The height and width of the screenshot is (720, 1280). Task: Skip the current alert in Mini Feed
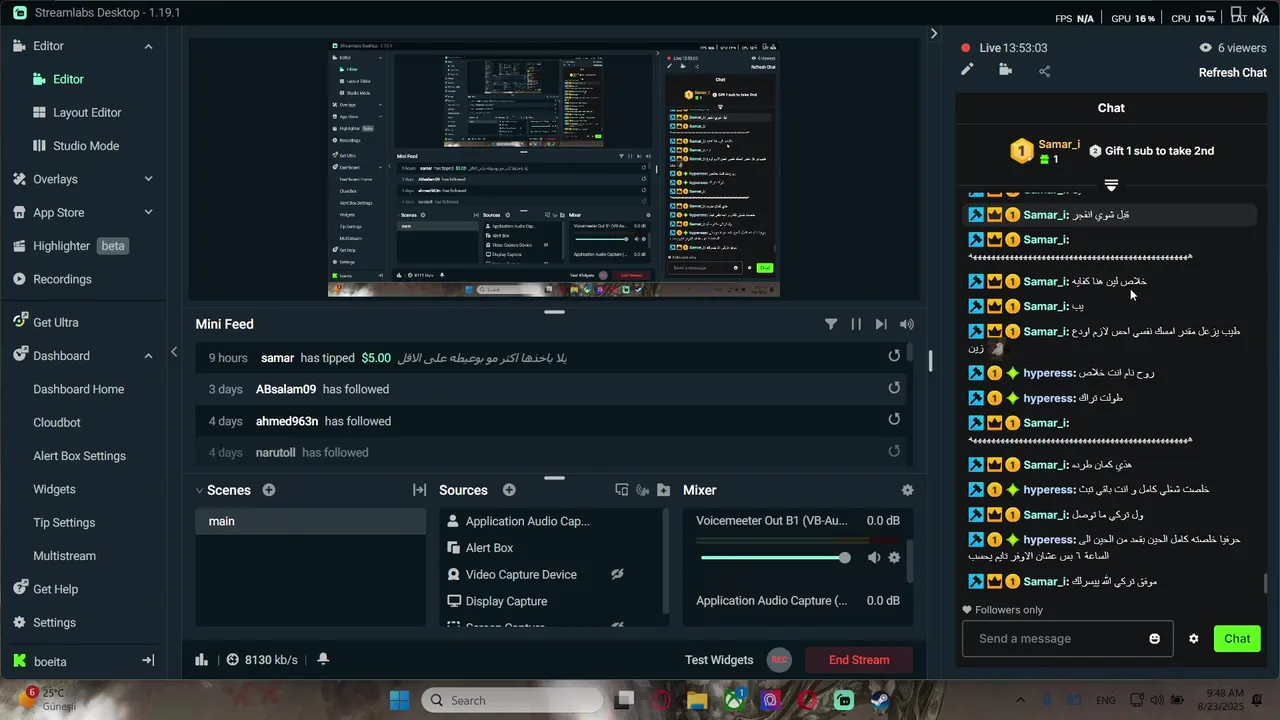pyautogui.click(x=881, y=324)
